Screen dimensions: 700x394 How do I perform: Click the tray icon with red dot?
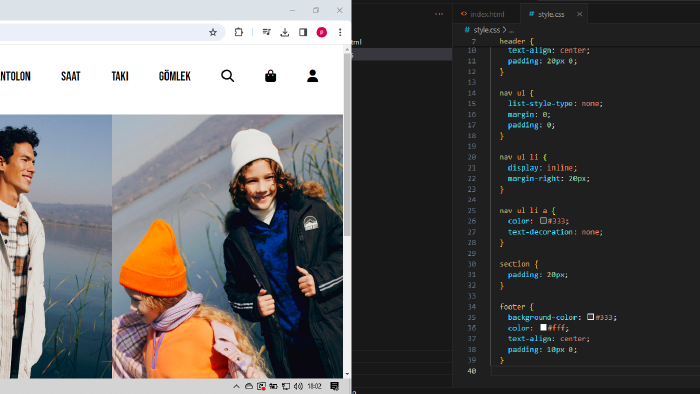[x=261, y=386]
